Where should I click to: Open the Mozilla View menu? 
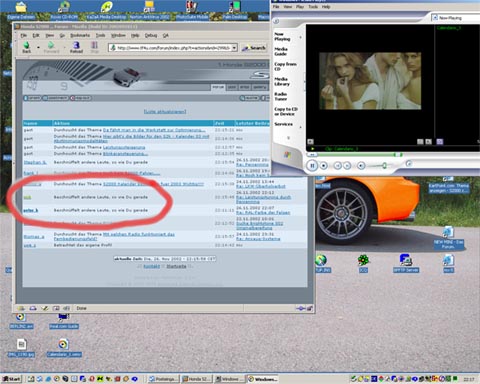[50, 35]
